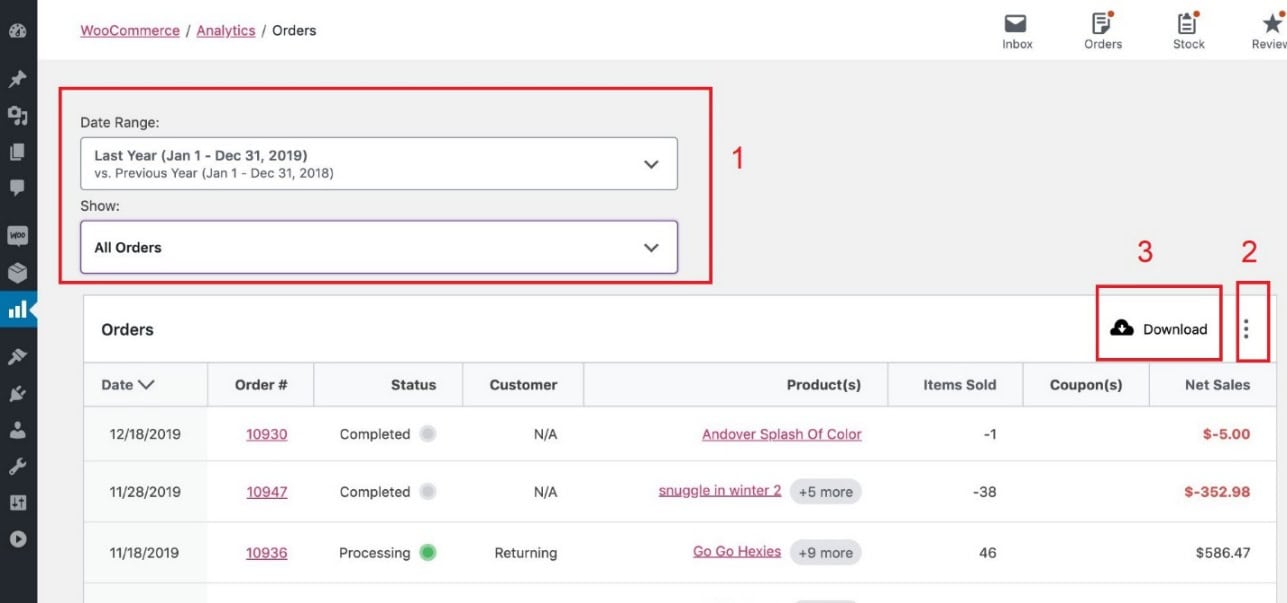This screenshot has height=603, width=1287.
Task: Open the Inbox activity panel
Action: (x=1016, y=27)
